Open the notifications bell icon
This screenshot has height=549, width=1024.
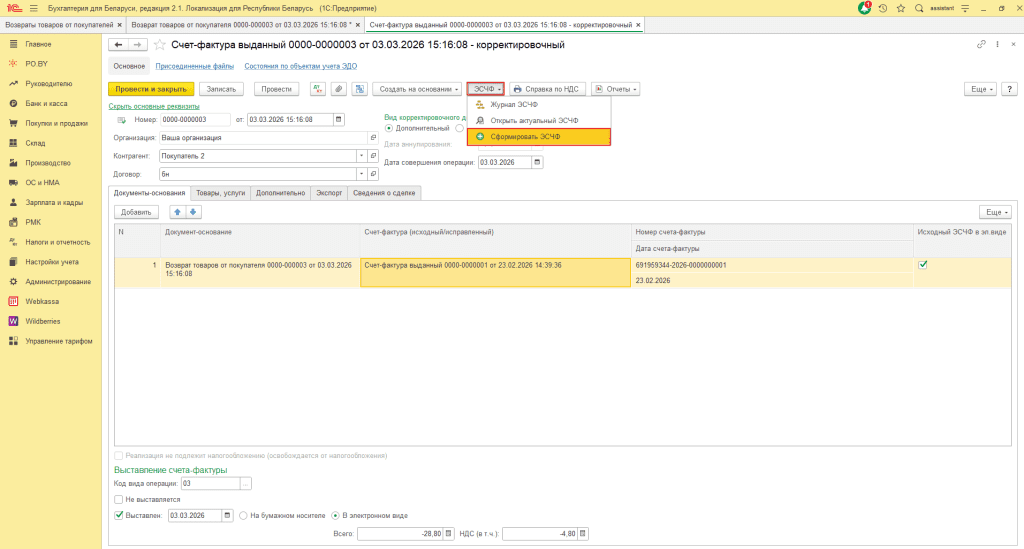(x=866, y=8)
